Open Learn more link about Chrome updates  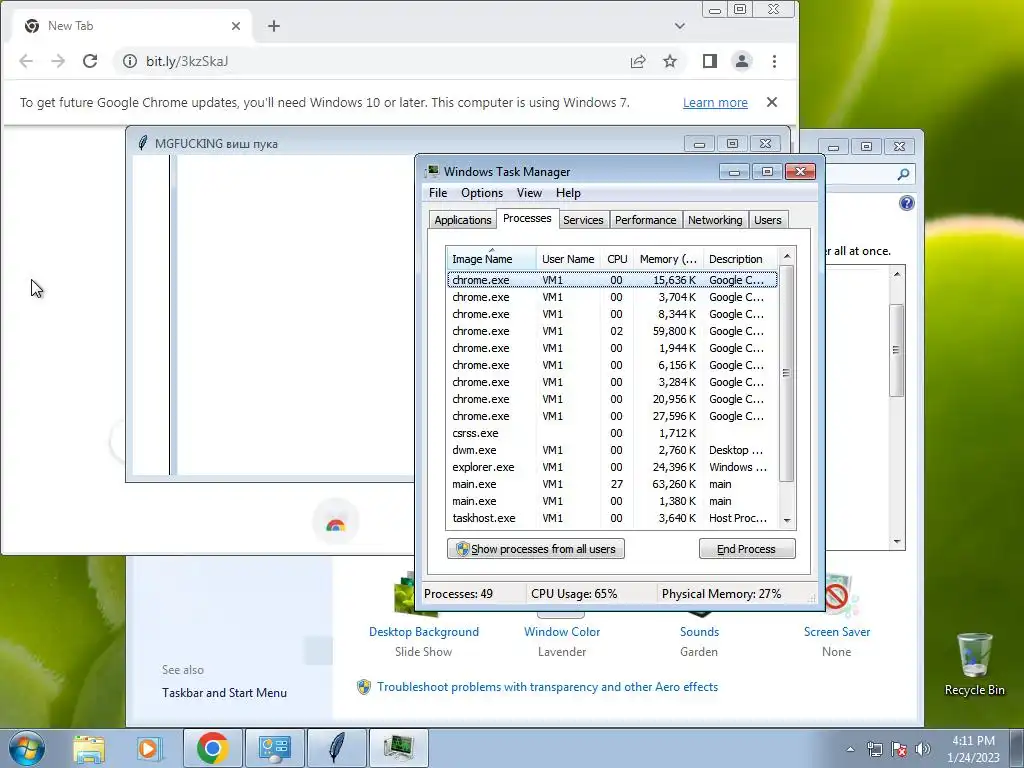click(715, 103)
